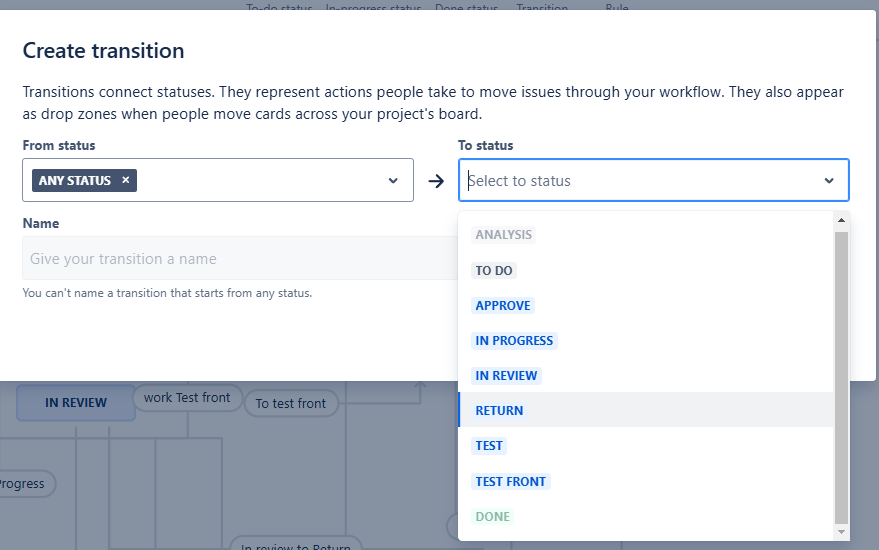Select the 'work Test front' transition label

pyautogui.click(x=187, y=398)
